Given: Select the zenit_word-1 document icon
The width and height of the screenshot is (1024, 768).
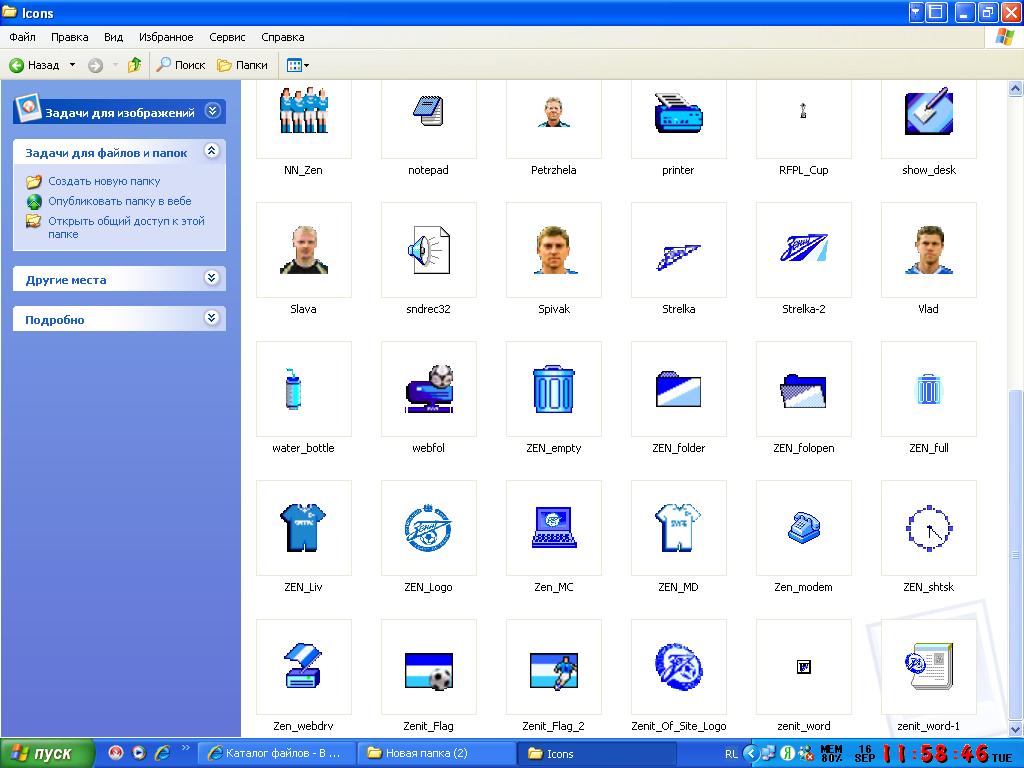Looking at the screenshot, I should click(929, 667).
